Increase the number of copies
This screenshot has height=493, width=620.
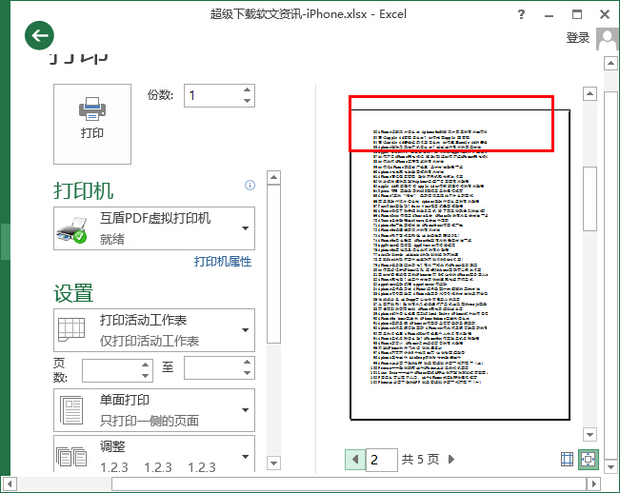click(247, 90)
